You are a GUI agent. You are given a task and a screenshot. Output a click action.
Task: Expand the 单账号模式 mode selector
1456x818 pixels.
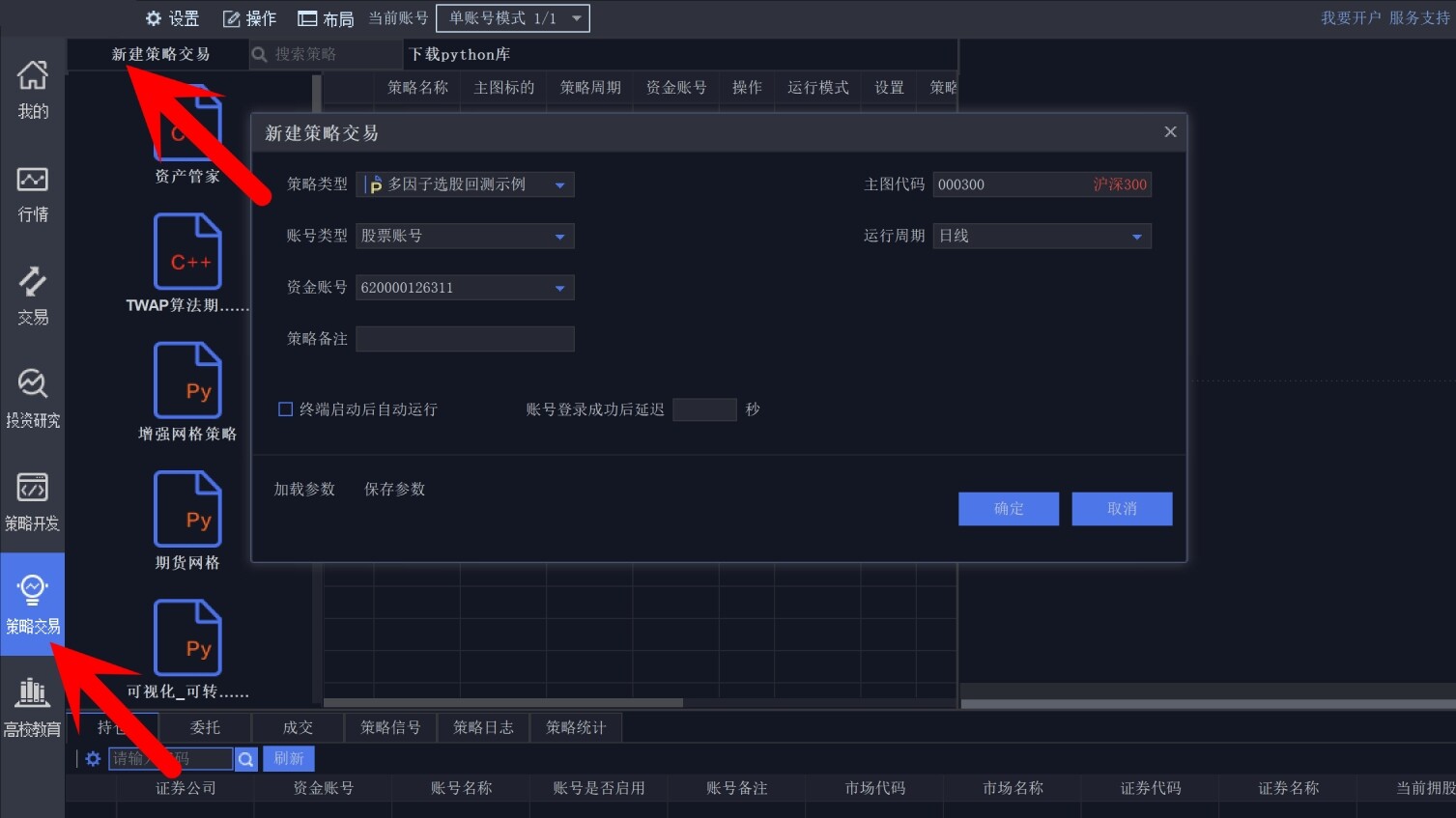click(x=512, y=17)
